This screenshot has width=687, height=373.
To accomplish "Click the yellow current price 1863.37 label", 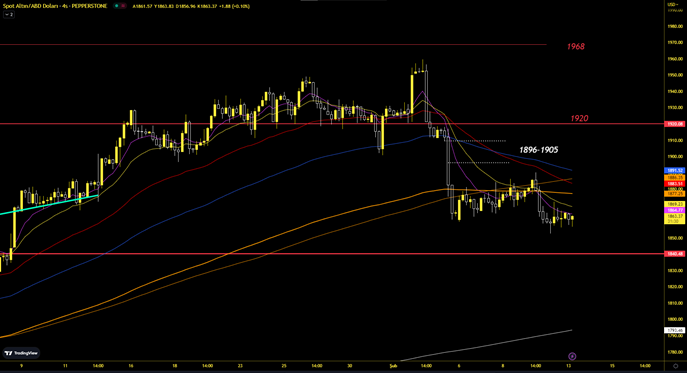I will [x=675, y=217].
